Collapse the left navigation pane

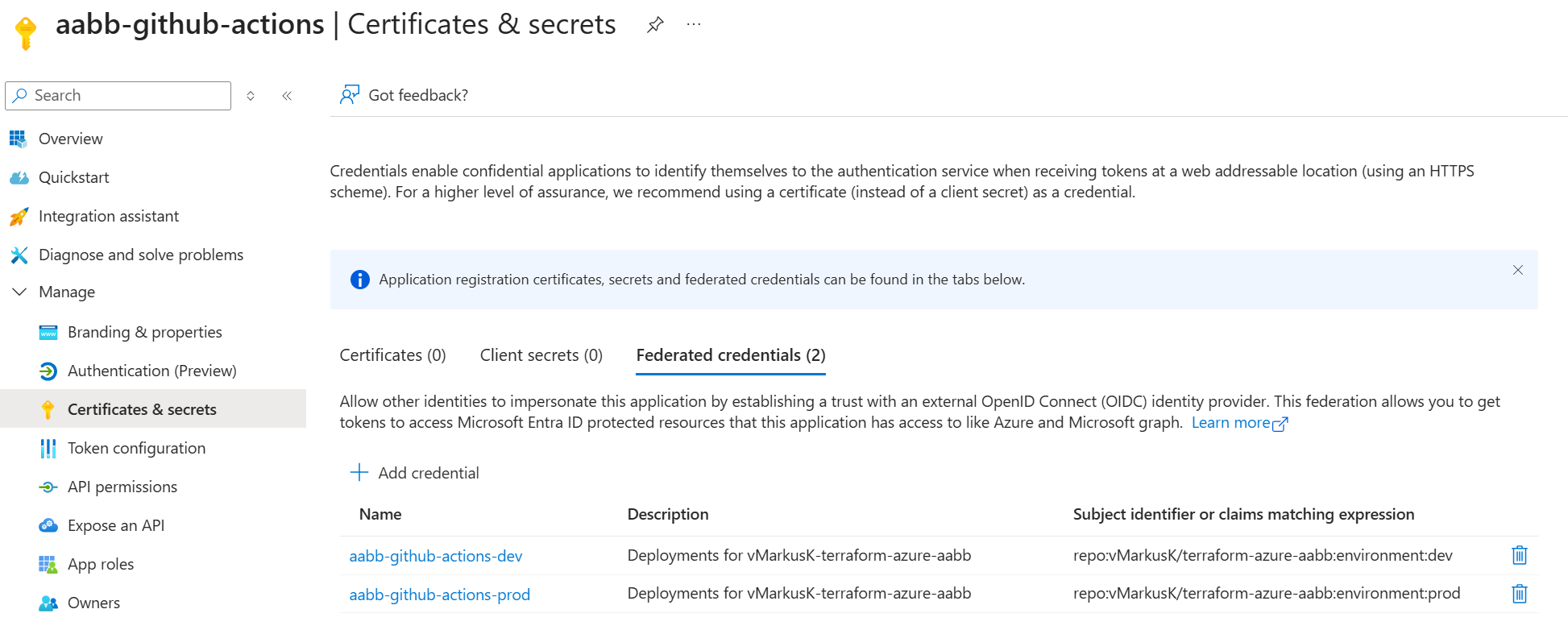pyautogui.click(x=287, y=95)
